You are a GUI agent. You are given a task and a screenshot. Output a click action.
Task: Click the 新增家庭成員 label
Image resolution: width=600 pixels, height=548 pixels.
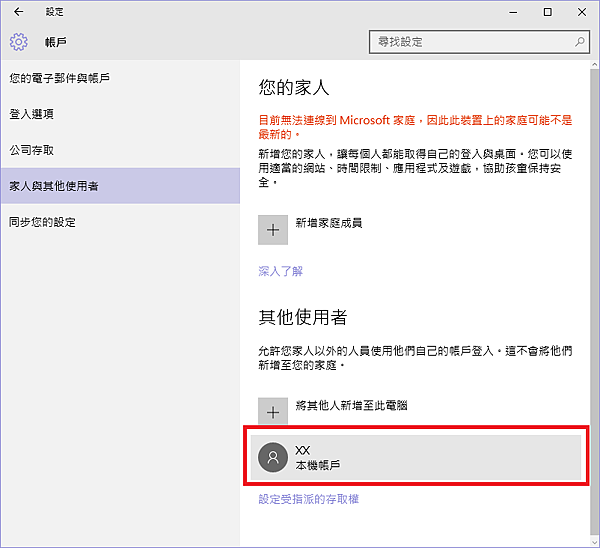[x=329, y=223]
